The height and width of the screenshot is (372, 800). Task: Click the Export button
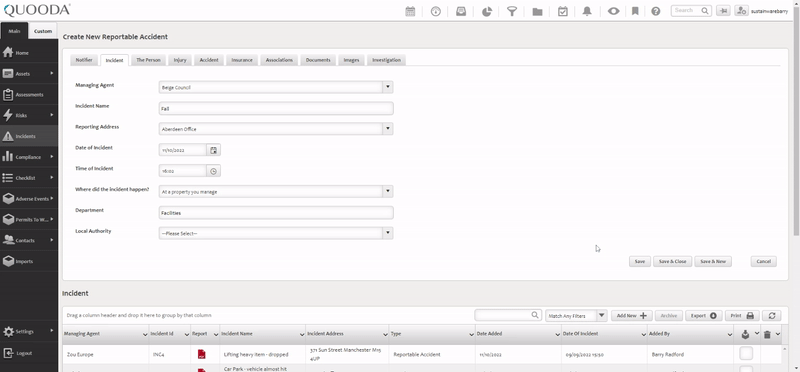[703, 316]
